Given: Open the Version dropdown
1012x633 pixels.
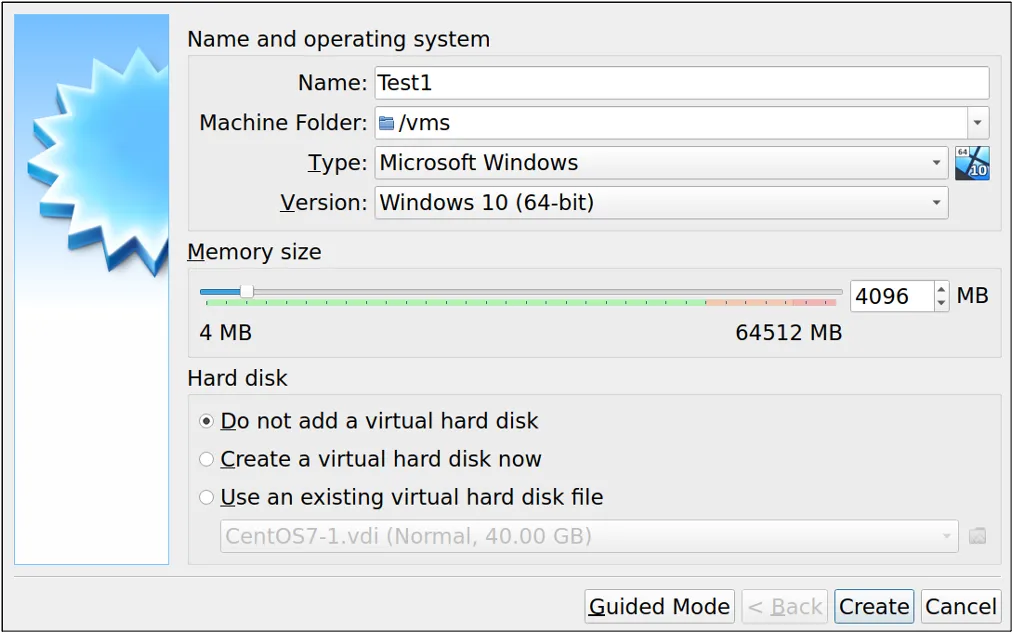Looking at the screenshot, I should pyautogui.click(x=938, y=202).
